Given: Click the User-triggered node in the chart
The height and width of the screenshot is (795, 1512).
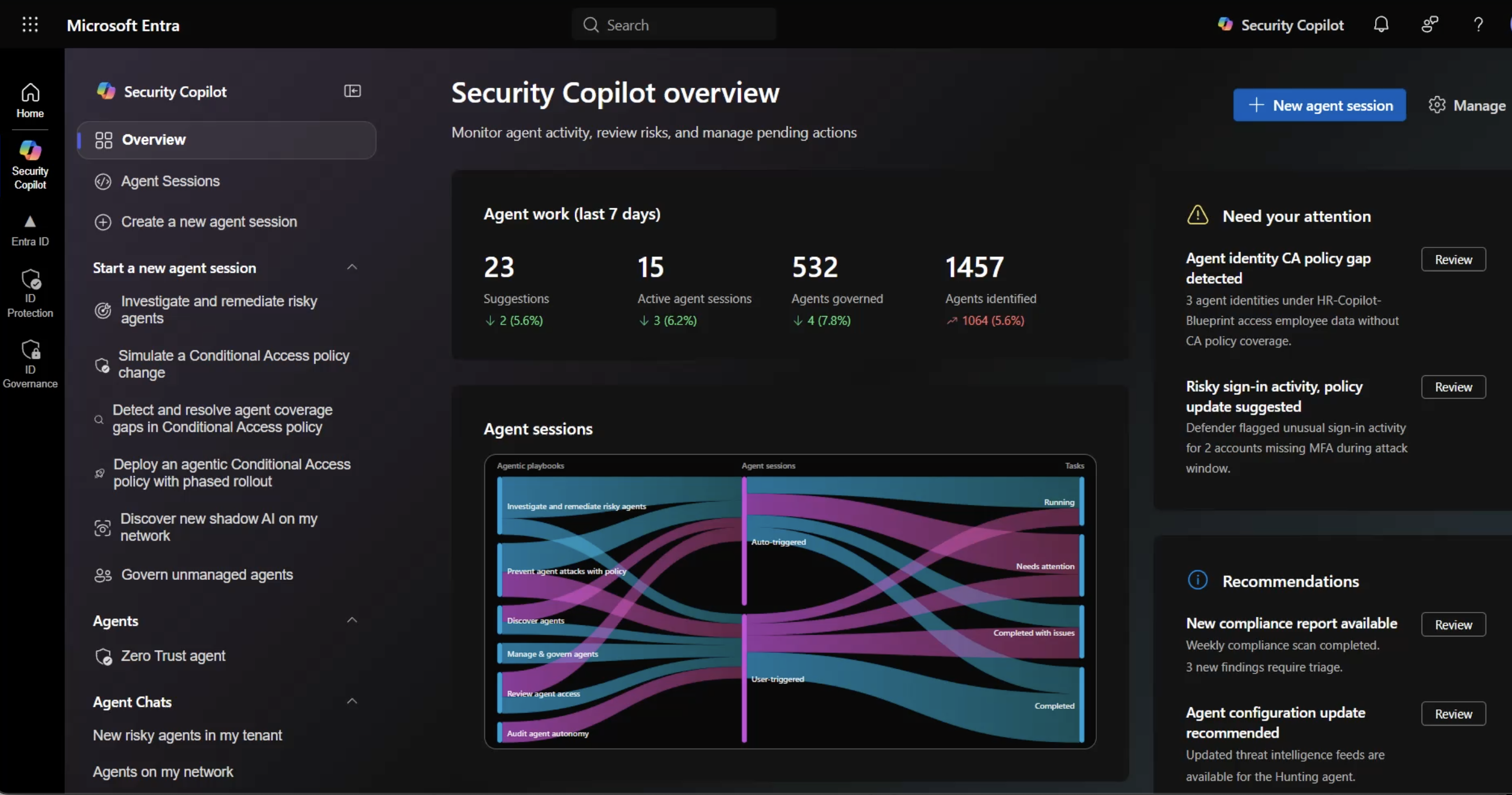Looking at the screenshot, I should pos(744,679).
